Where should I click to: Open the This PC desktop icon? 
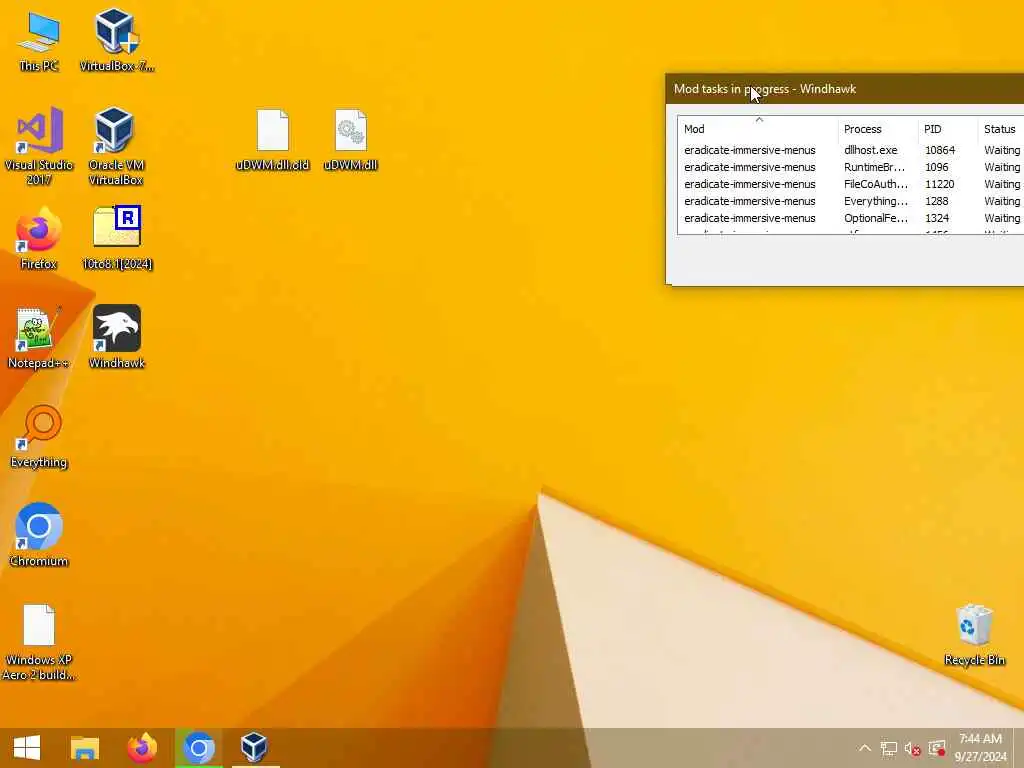(39, 41)
